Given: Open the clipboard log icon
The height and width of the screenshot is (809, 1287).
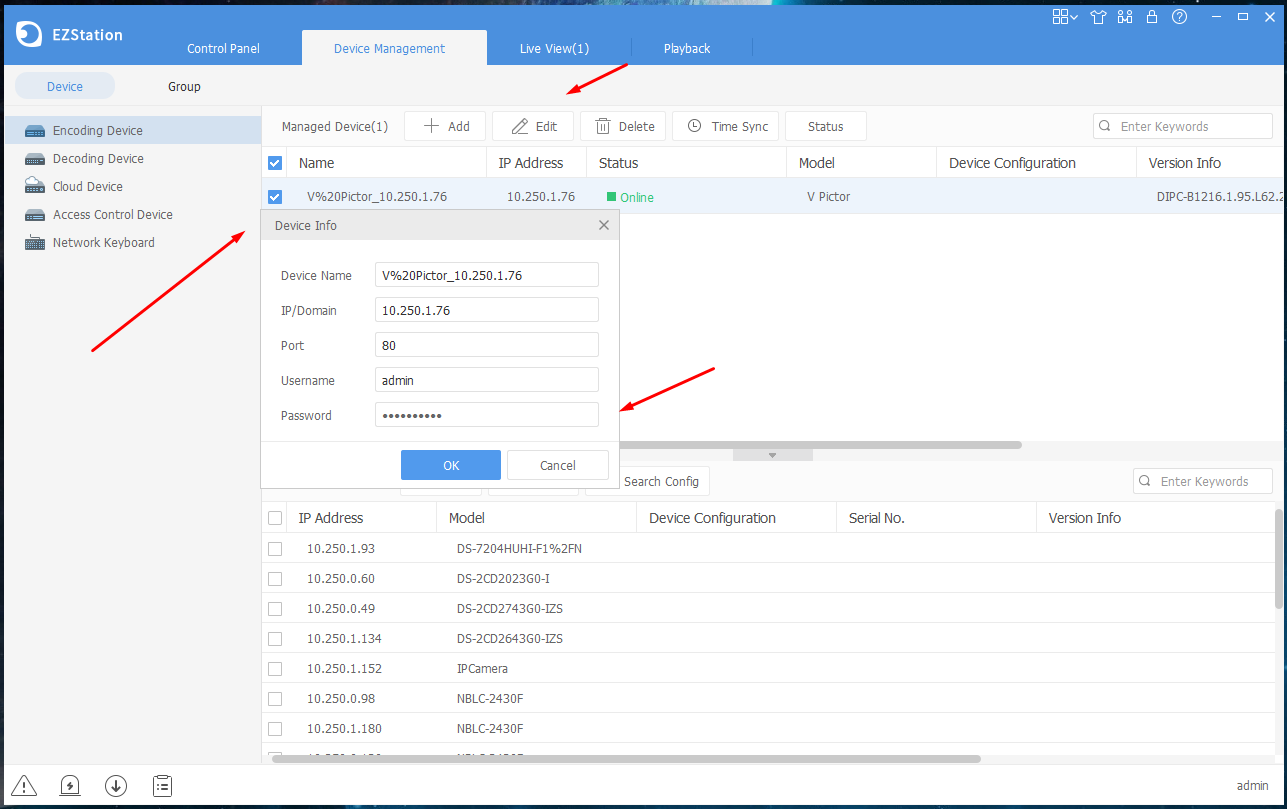Looking at the screenshot, I should (163, 786).
